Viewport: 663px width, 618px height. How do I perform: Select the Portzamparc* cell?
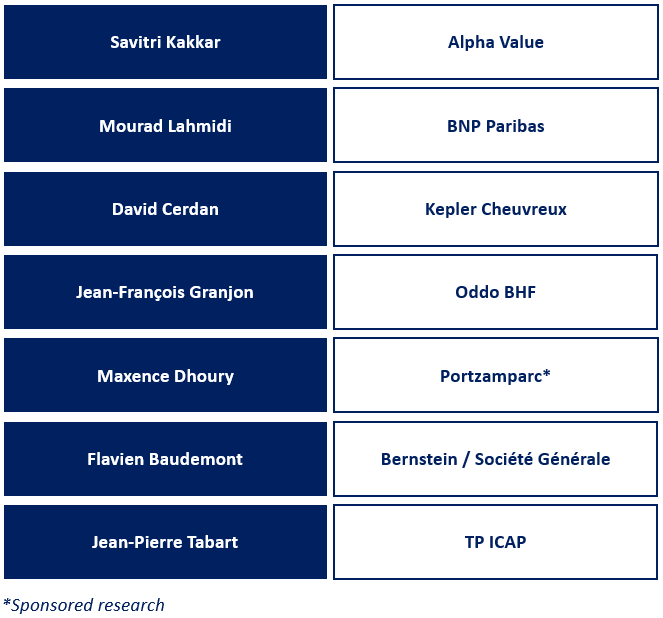pyautogui.click(x=496, y=375)
